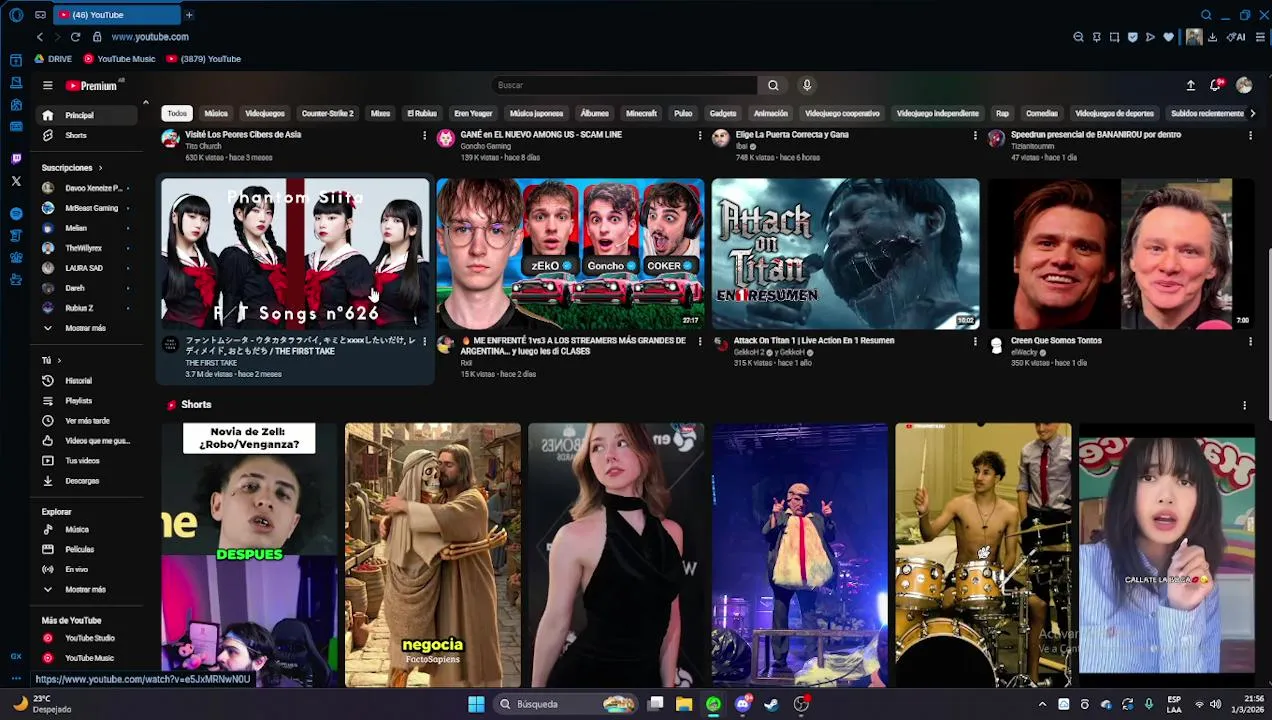Select the Videojuegos filter chip
This screenshot has height=720, width=1272.
[x=265, y=113]
